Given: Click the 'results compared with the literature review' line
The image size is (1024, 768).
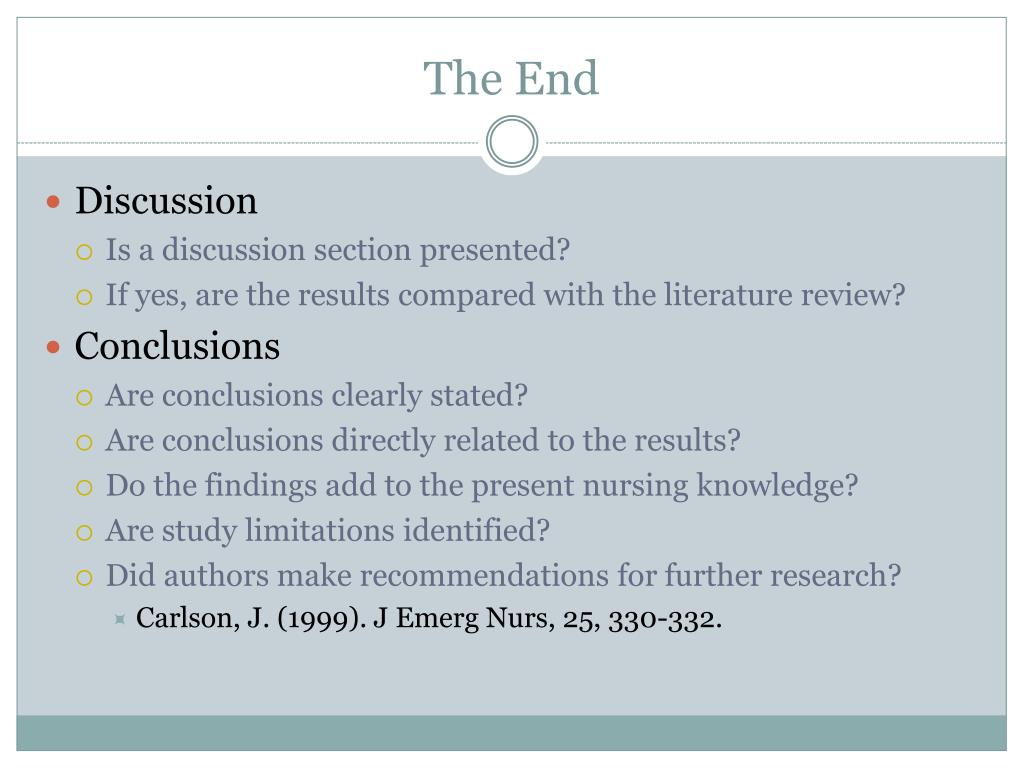Looking at the screenshot, I should coord(505,295).
